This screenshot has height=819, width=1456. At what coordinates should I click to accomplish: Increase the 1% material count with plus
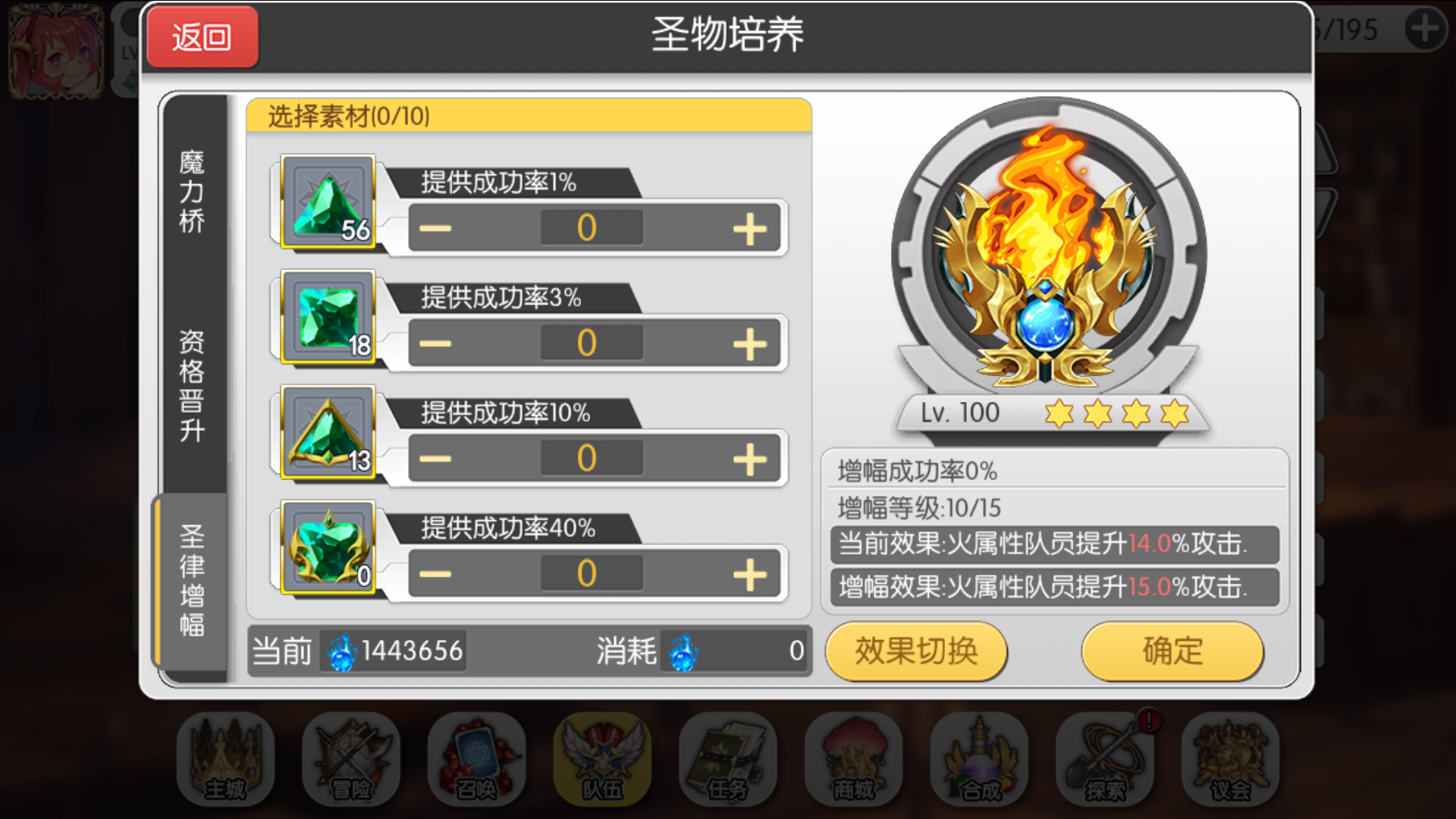[750, 228]
